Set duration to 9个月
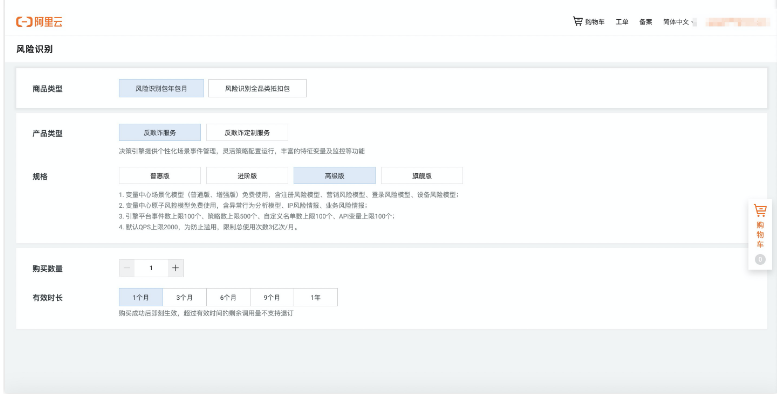The height and width of the screenshot is (394, 777). [272, 297]
